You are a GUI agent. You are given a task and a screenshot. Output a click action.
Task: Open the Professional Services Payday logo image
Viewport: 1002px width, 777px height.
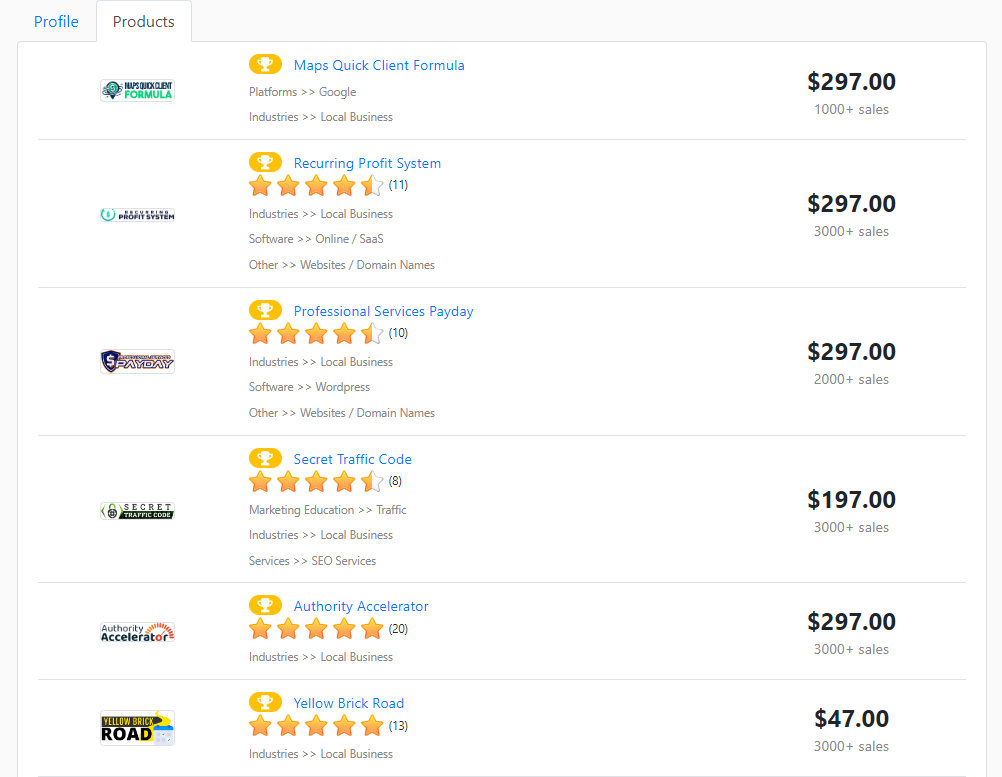coord(138,361)
